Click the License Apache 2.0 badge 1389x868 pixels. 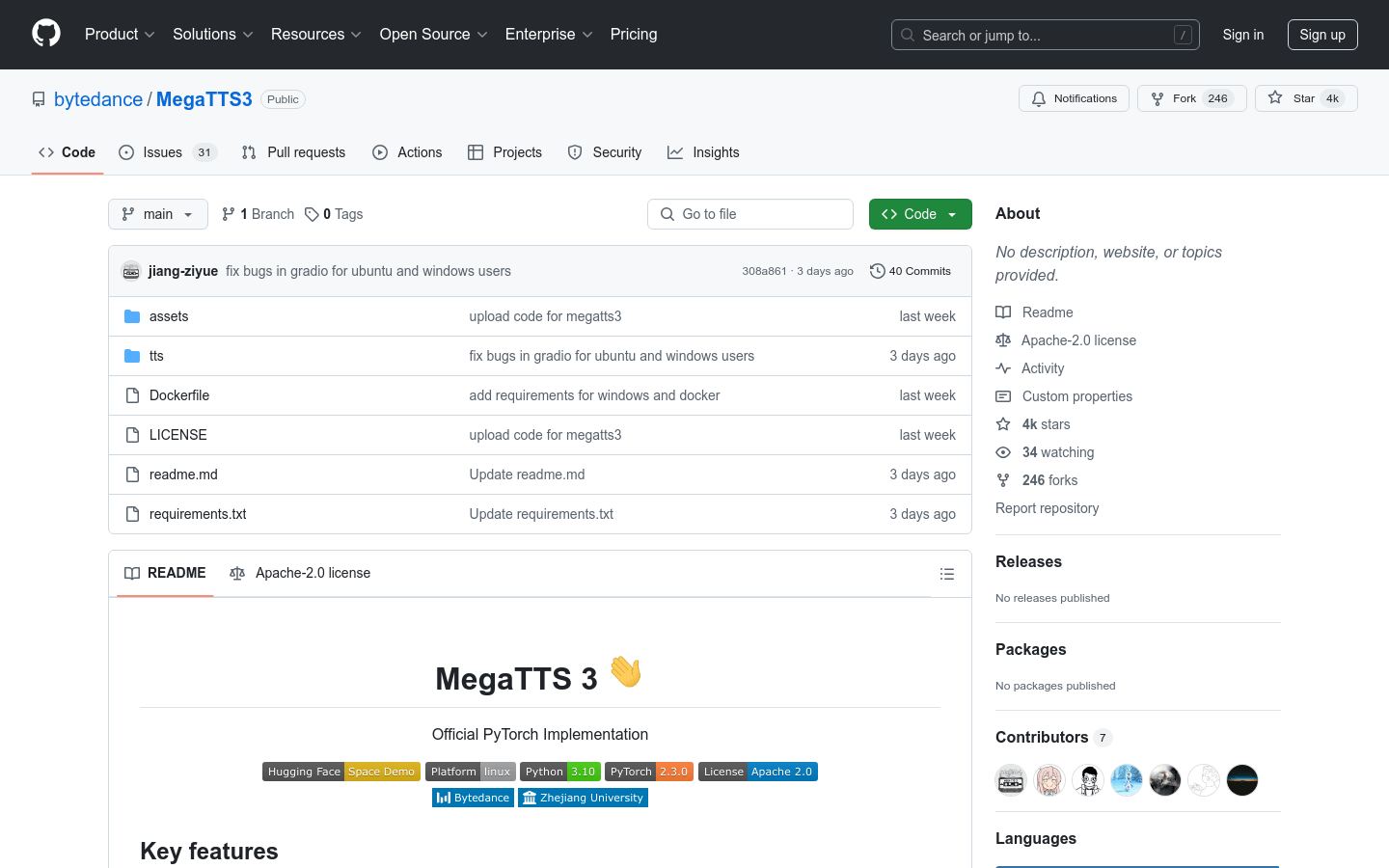tap(758, 772)
